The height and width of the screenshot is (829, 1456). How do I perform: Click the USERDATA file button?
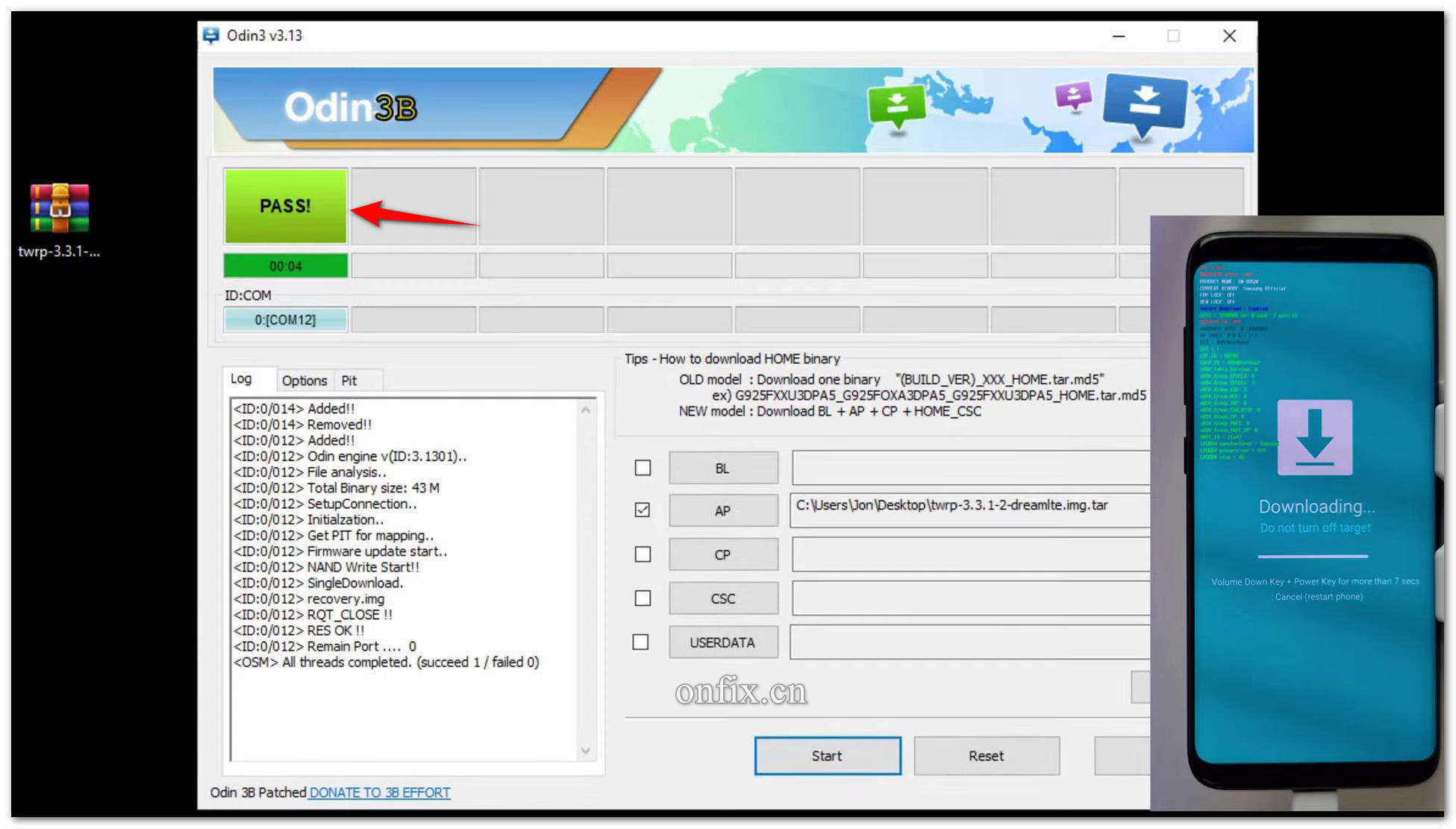click(x=723, y=642)
